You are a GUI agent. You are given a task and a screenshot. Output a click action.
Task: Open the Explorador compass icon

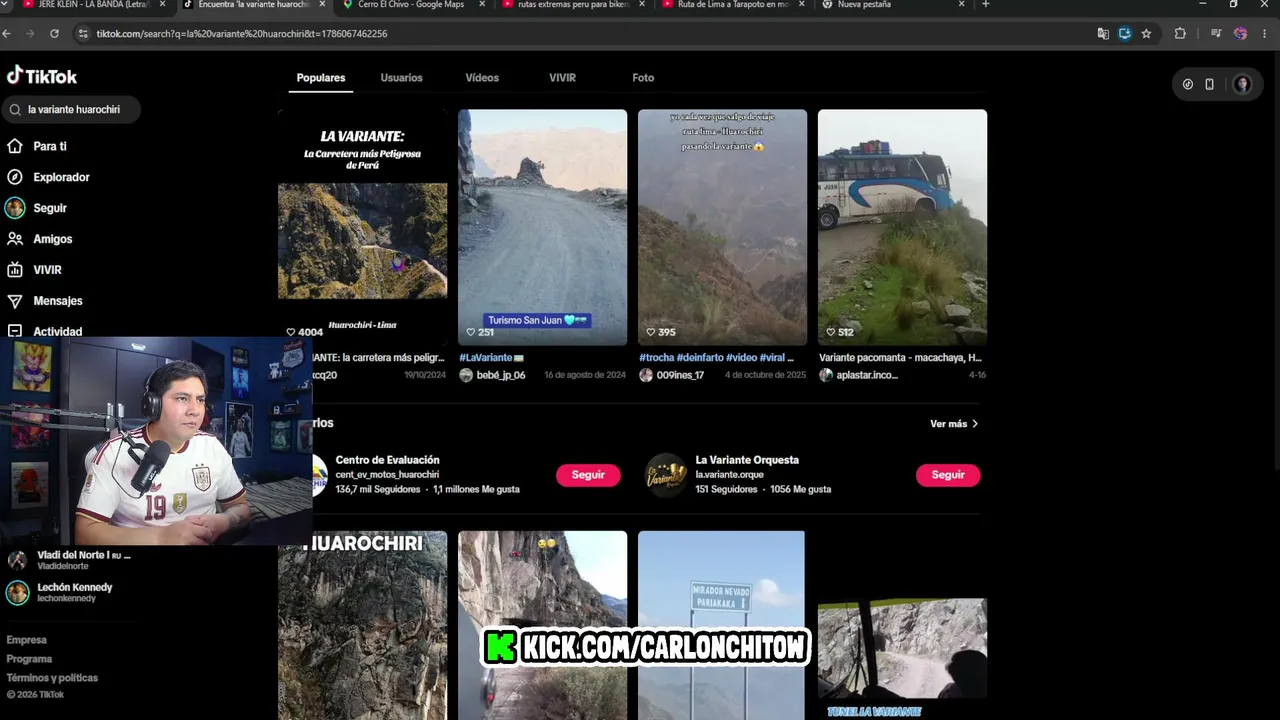[x=15, y=177]
